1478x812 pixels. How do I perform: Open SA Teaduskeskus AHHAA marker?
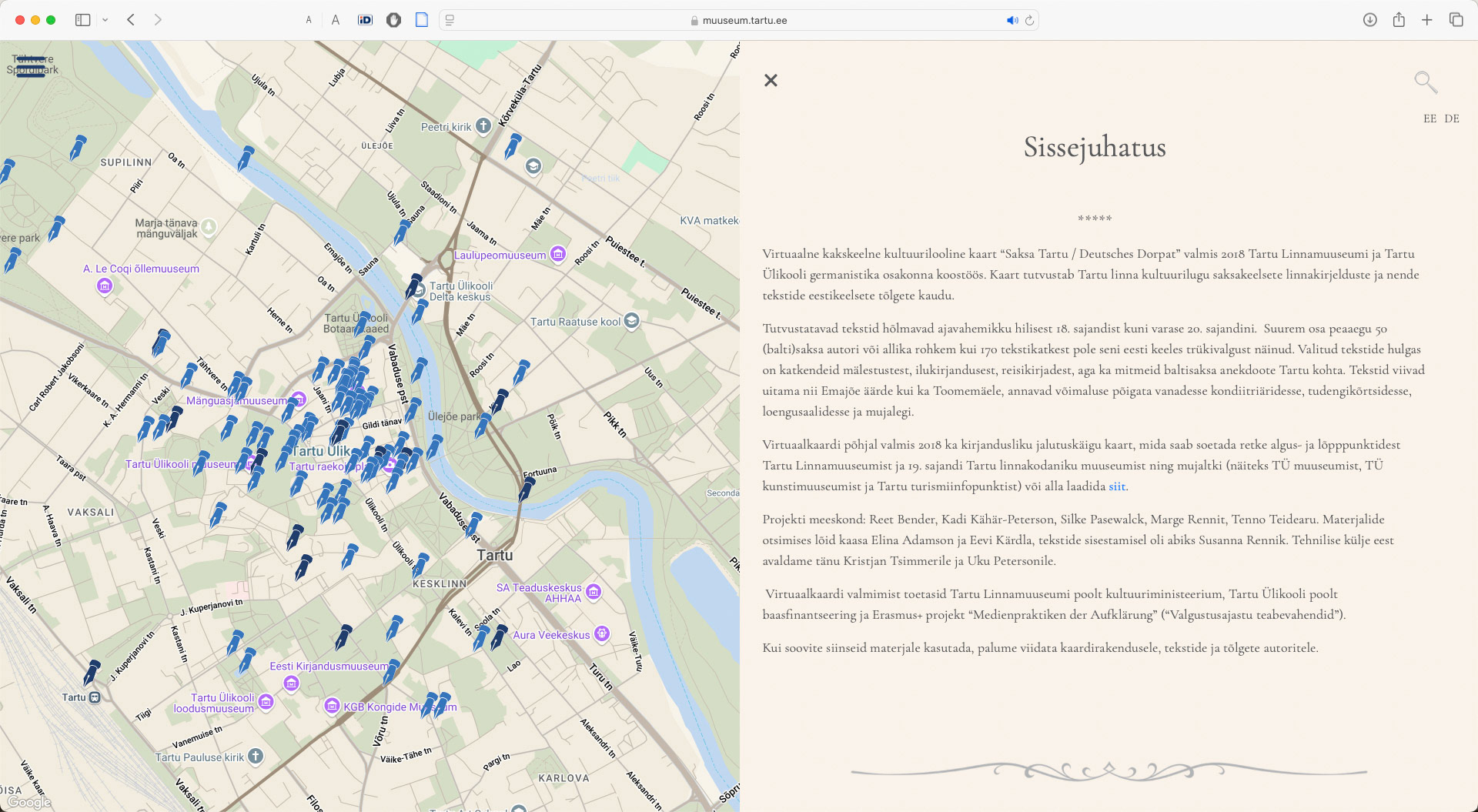click(x=594, y=592)
